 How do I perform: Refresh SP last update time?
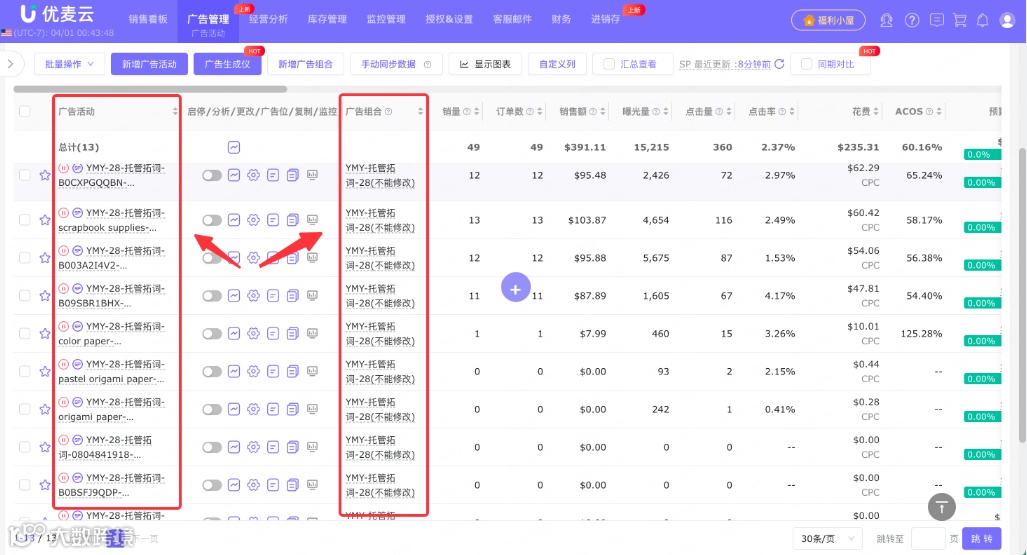point(779,64)
